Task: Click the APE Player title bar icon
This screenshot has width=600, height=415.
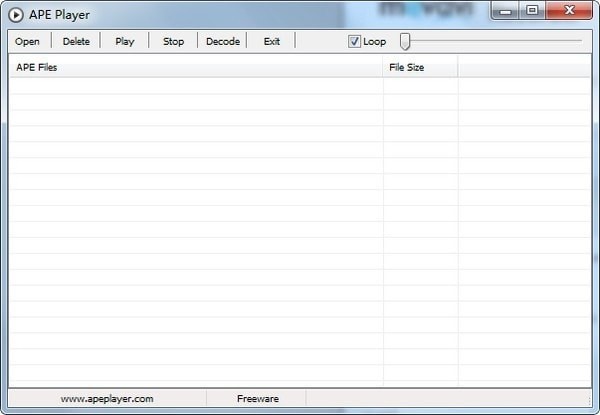Action: tap(16, 15)
